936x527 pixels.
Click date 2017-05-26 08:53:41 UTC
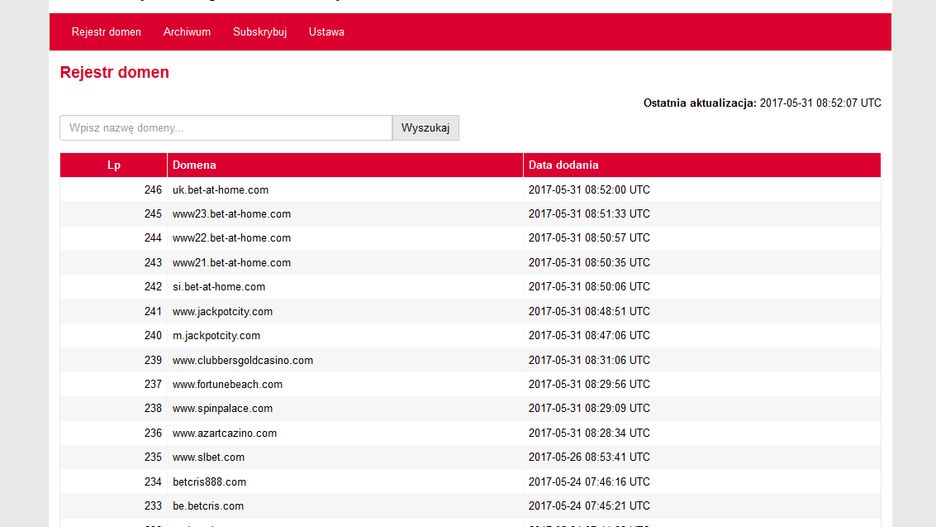(x=589, y=457)
